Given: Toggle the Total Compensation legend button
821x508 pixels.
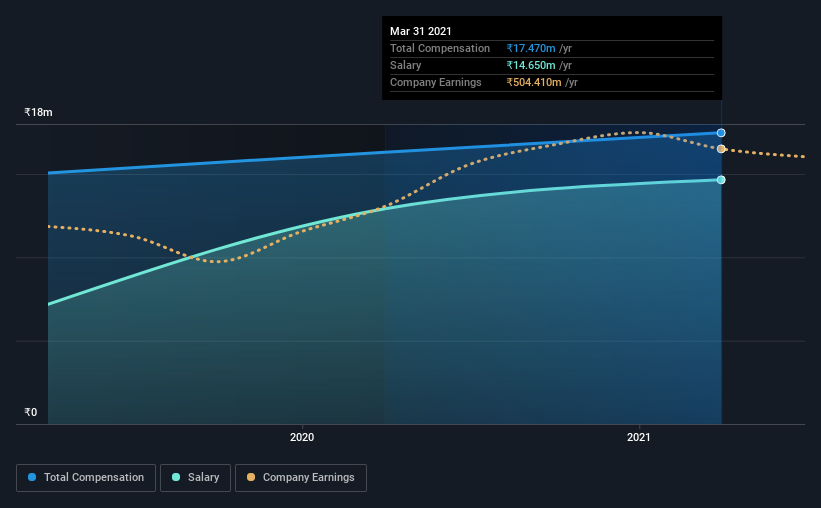Looking at the screenshot, I should [86, 478].
